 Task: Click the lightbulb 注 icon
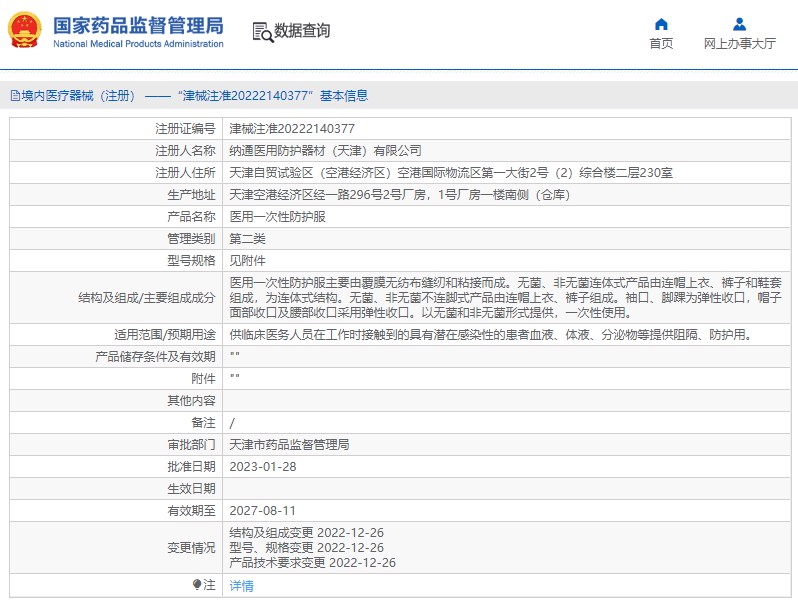197,584
